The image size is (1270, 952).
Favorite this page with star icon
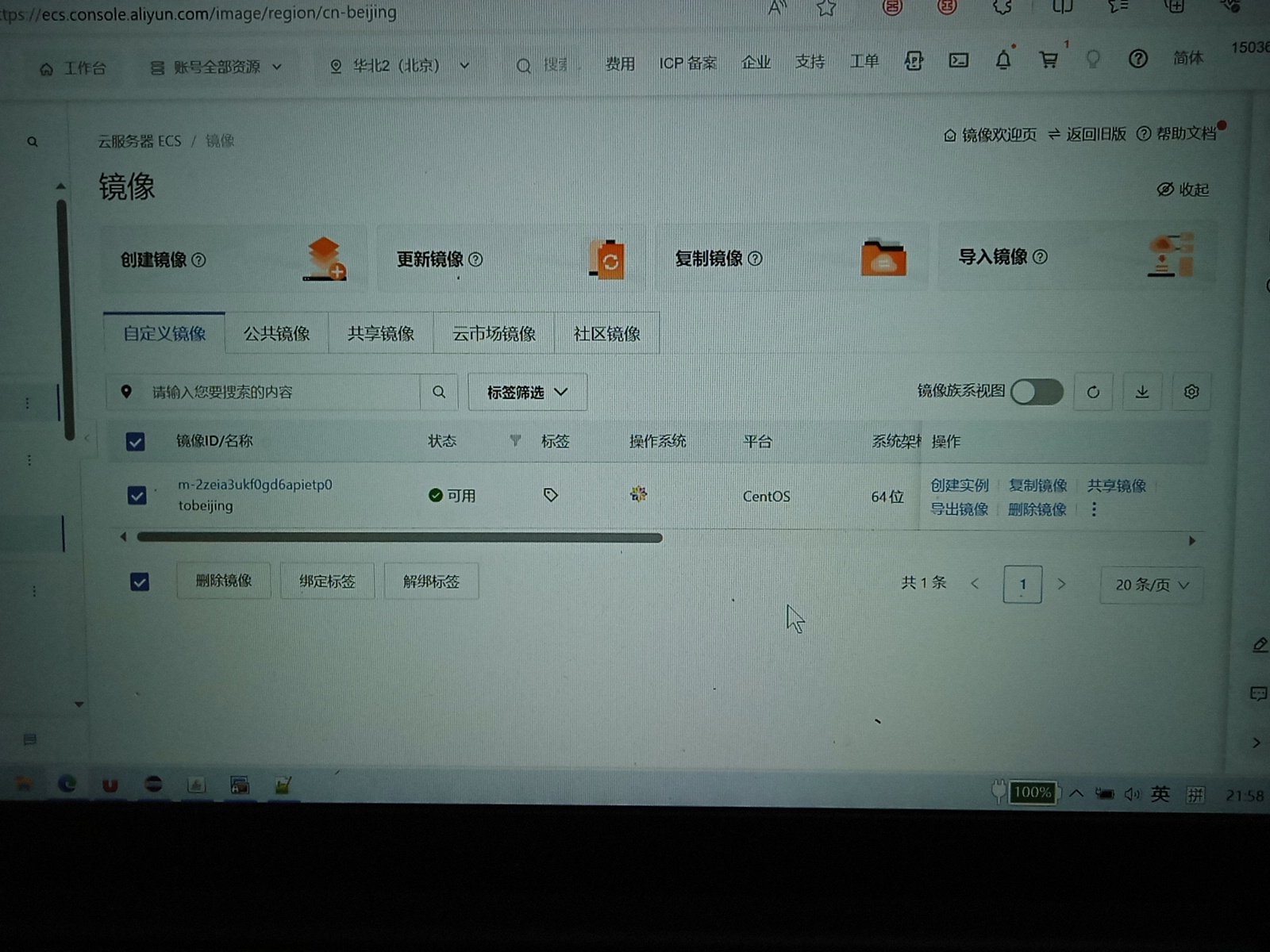[826, 8]
